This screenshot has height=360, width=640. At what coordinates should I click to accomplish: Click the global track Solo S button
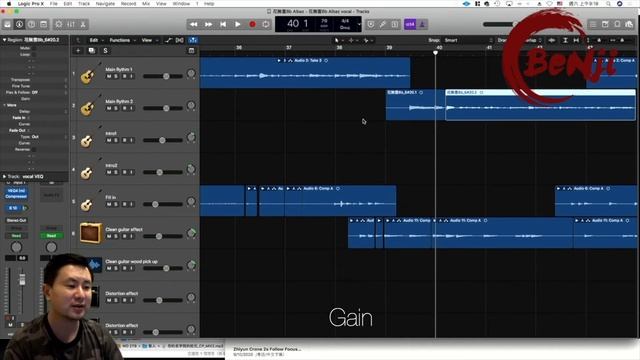105,51
